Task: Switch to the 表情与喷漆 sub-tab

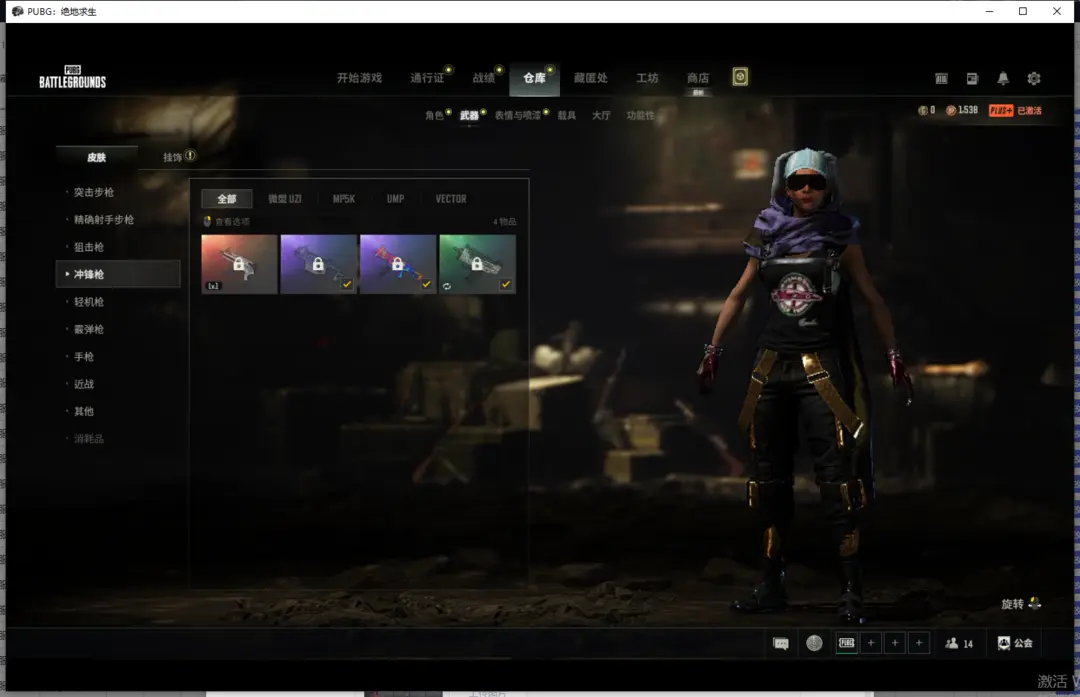Action: (518, 115)
